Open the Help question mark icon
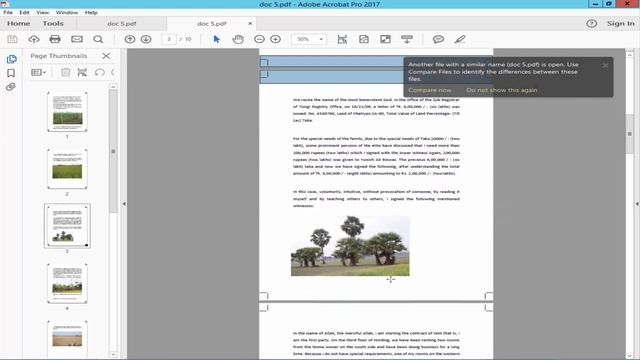 click(591, 24)
